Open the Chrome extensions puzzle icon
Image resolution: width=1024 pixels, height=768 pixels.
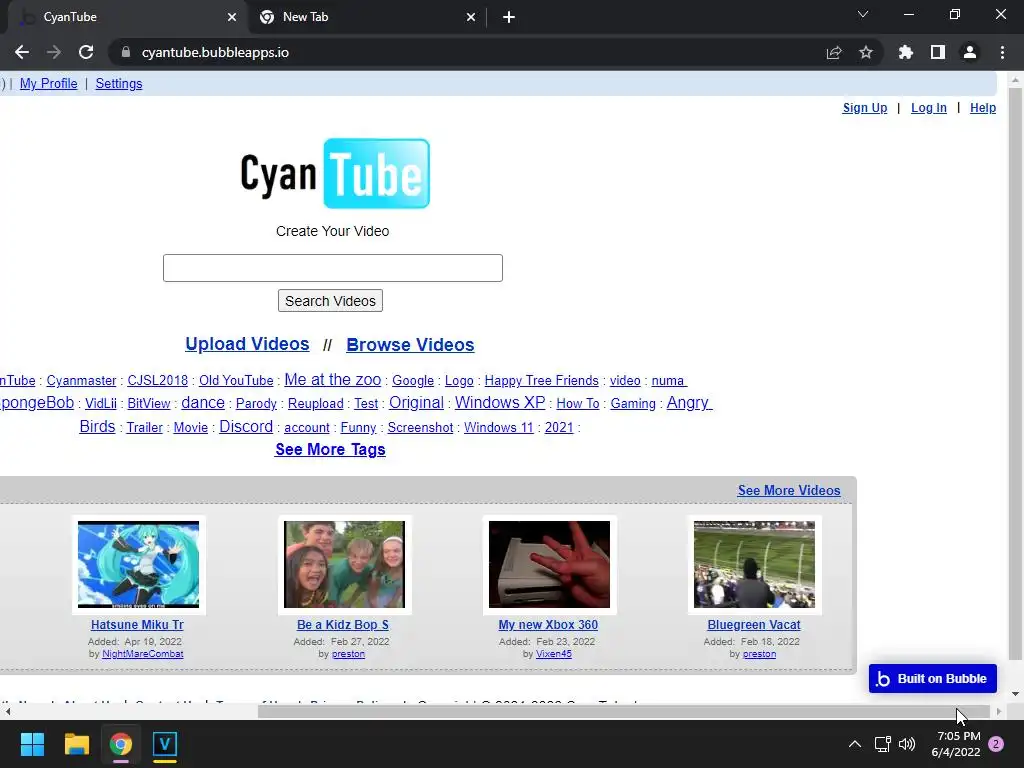(x=906, y=52)
